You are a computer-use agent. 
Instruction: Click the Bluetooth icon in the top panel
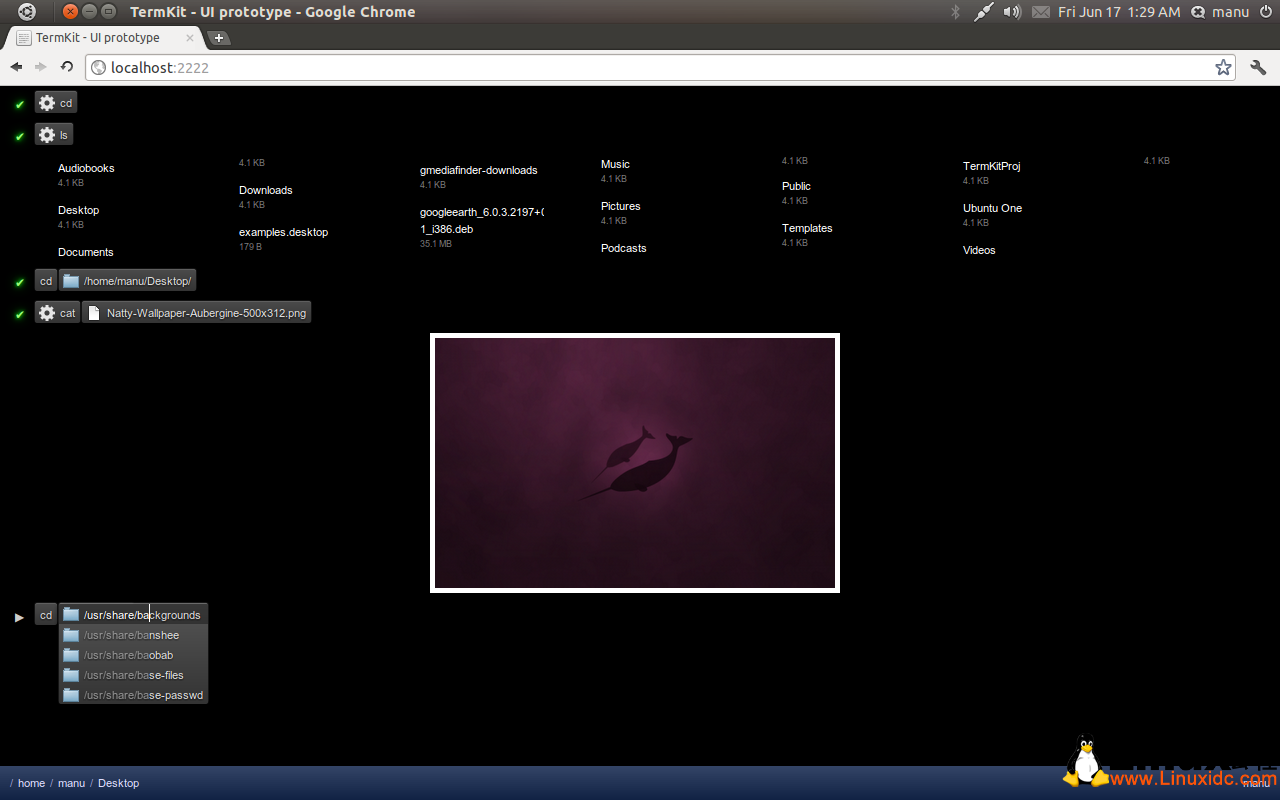click(955, 12)
